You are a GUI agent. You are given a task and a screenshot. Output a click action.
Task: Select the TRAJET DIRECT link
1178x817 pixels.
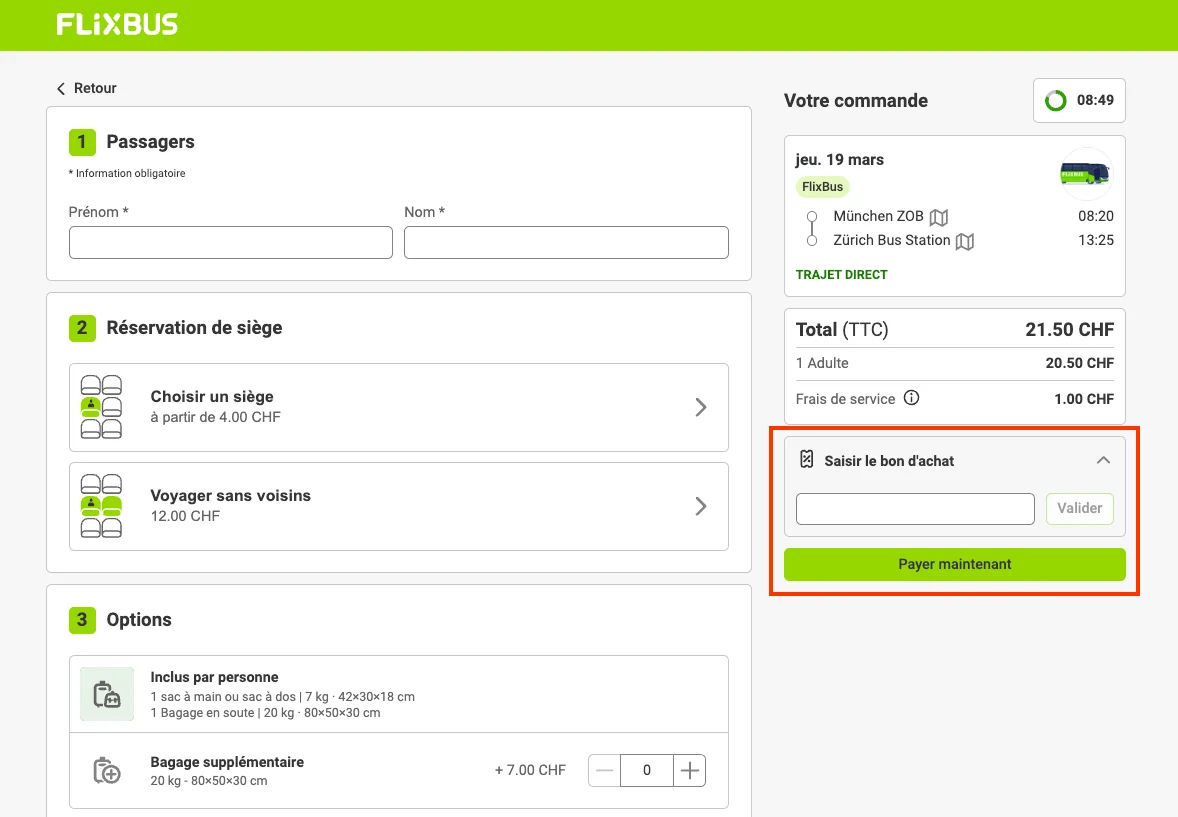[x=841, y=274]
